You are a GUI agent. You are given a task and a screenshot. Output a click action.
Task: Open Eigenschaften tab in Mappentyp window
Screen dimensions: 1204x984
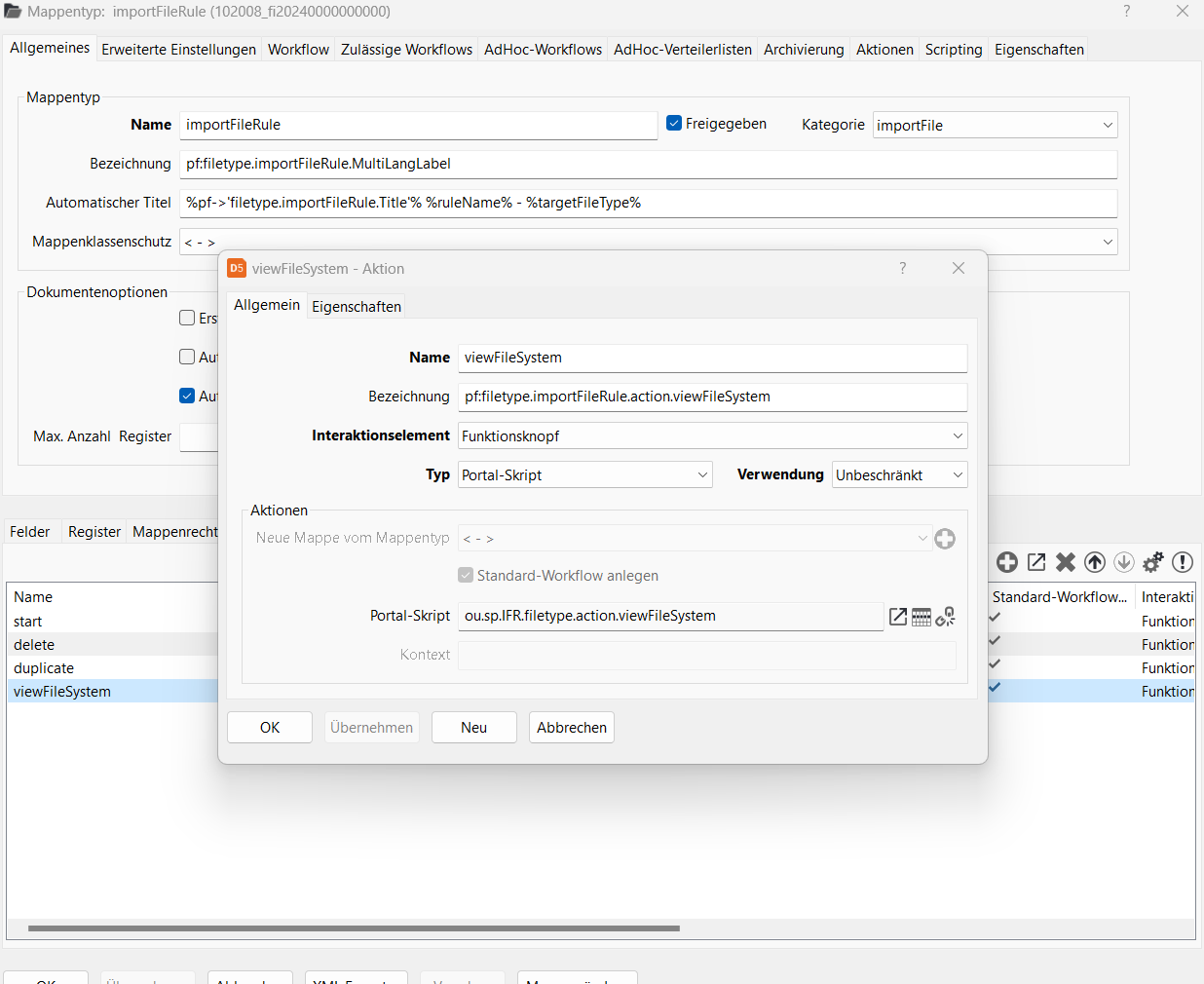tap(1038, 50)
